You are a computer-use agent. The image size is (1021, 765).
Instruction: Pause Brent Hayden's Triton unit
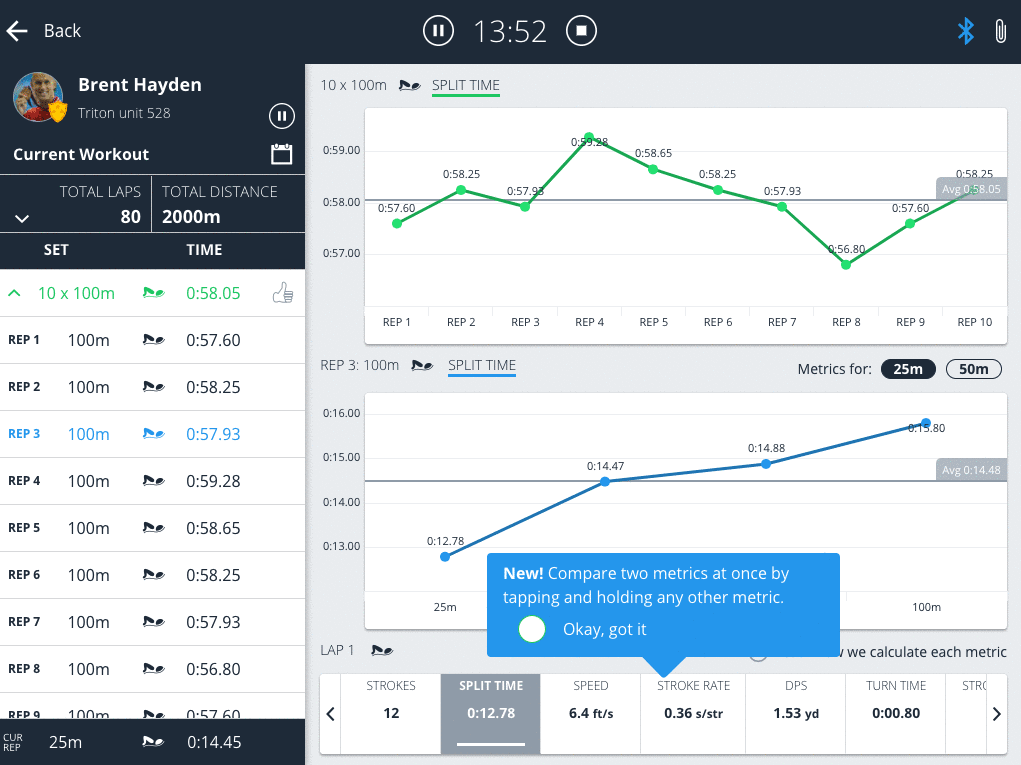tap(282, 117)
